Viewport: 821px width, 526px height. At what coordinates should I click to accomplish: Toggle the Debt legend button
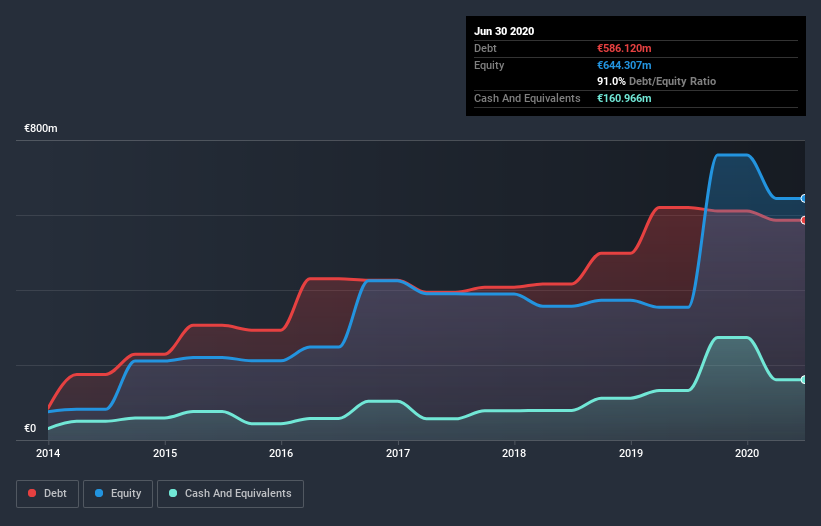[x=47, y=494]
